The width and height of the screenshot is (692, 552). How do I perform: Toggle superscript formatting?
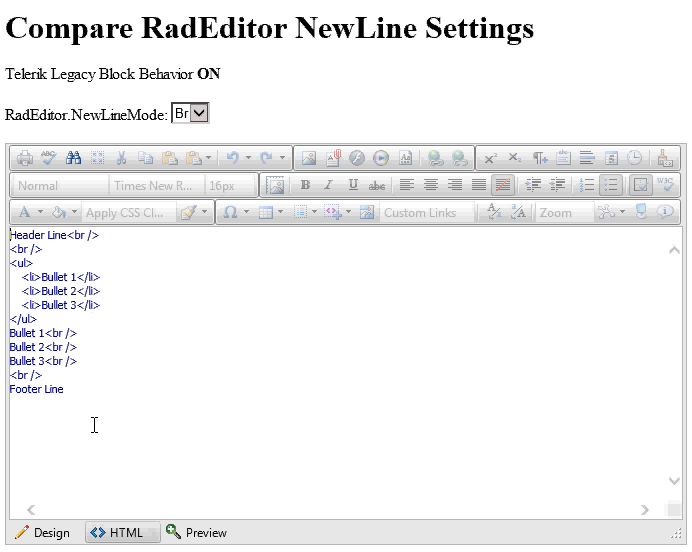(x=490, y=158)
